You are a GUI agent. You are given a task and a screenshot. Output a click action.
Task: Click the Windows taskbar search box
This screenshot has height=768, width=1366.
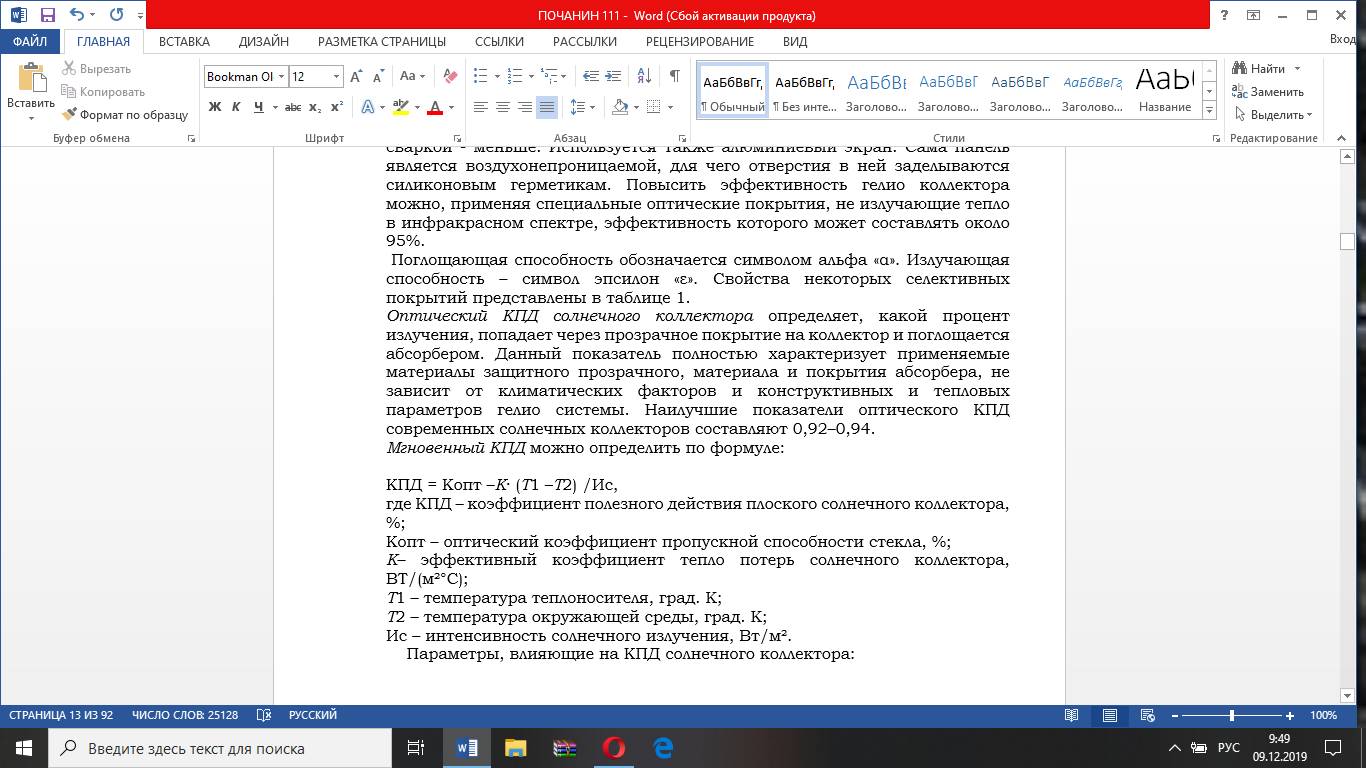(220, 748)
